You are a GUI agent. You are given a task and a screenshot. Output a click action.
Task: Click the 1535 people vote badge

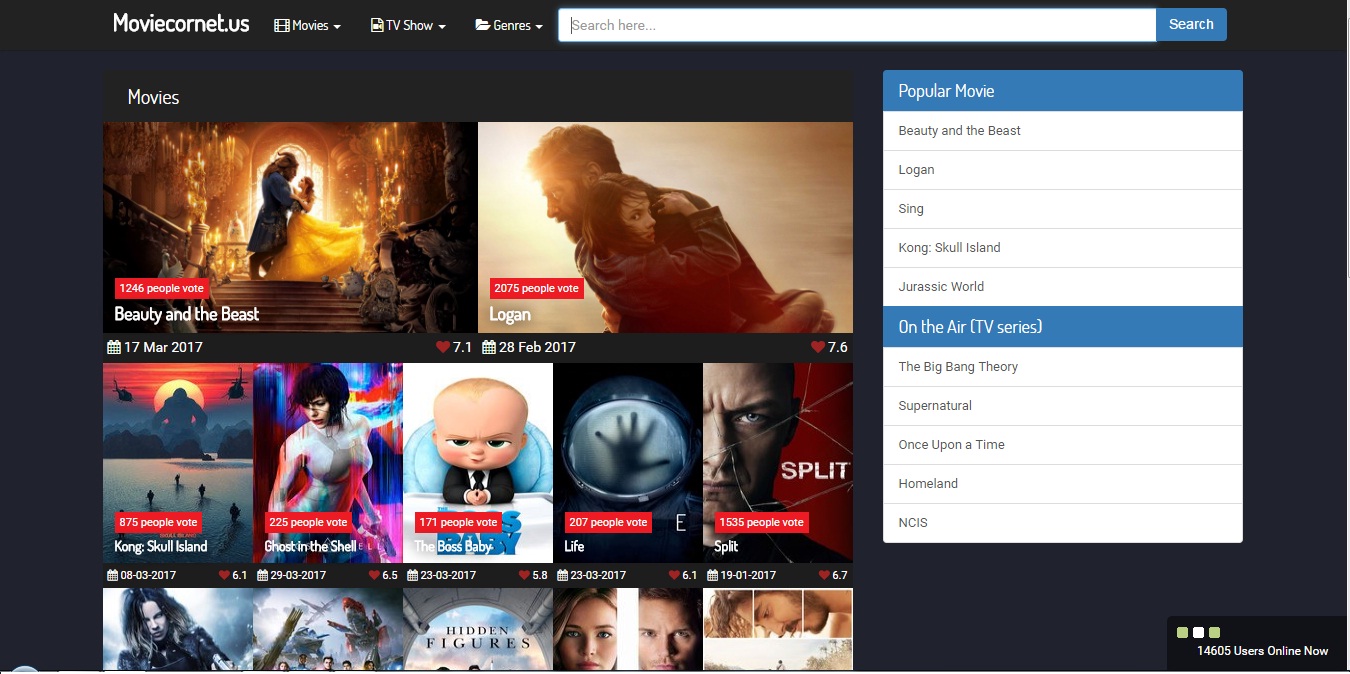click(x=761, y=522)
